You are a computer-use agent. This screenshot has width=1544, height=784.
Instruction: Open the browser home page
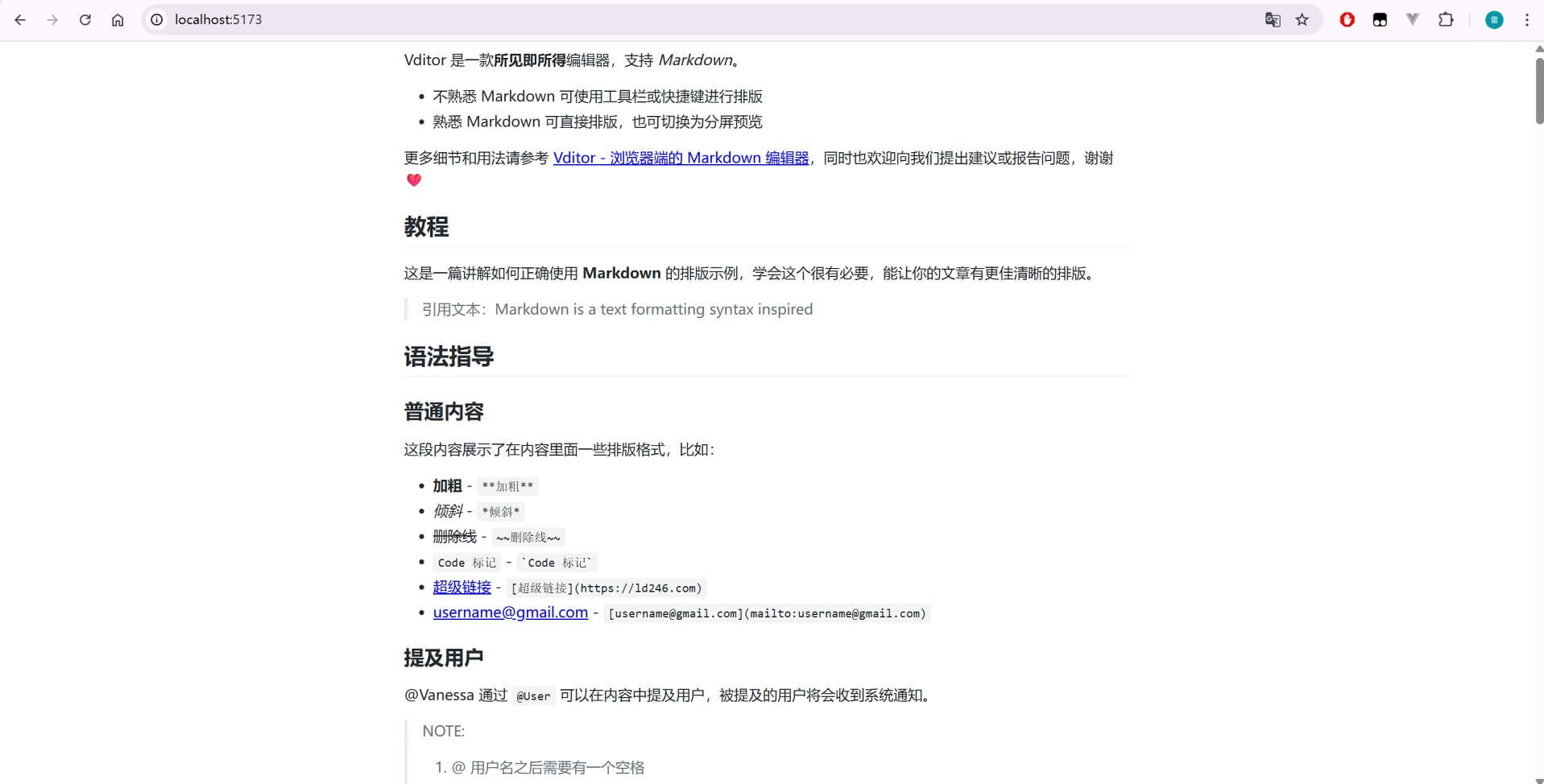(118, 19)
